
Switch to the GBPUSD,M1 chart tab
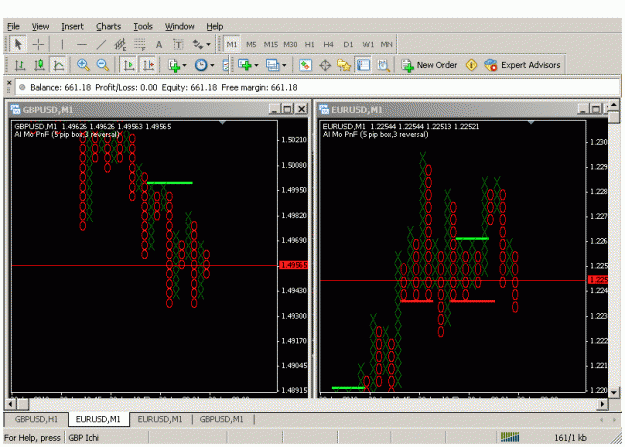pos(221,419)
